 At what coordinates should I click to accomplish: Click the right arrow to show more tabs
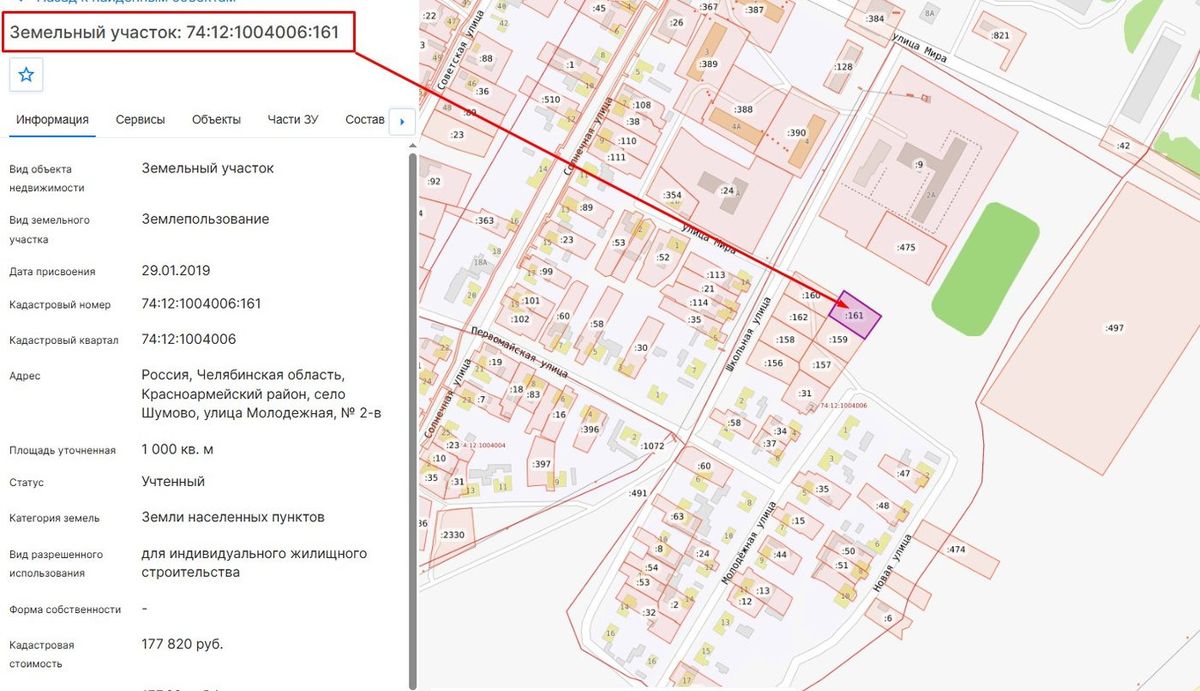coord(401,121)
